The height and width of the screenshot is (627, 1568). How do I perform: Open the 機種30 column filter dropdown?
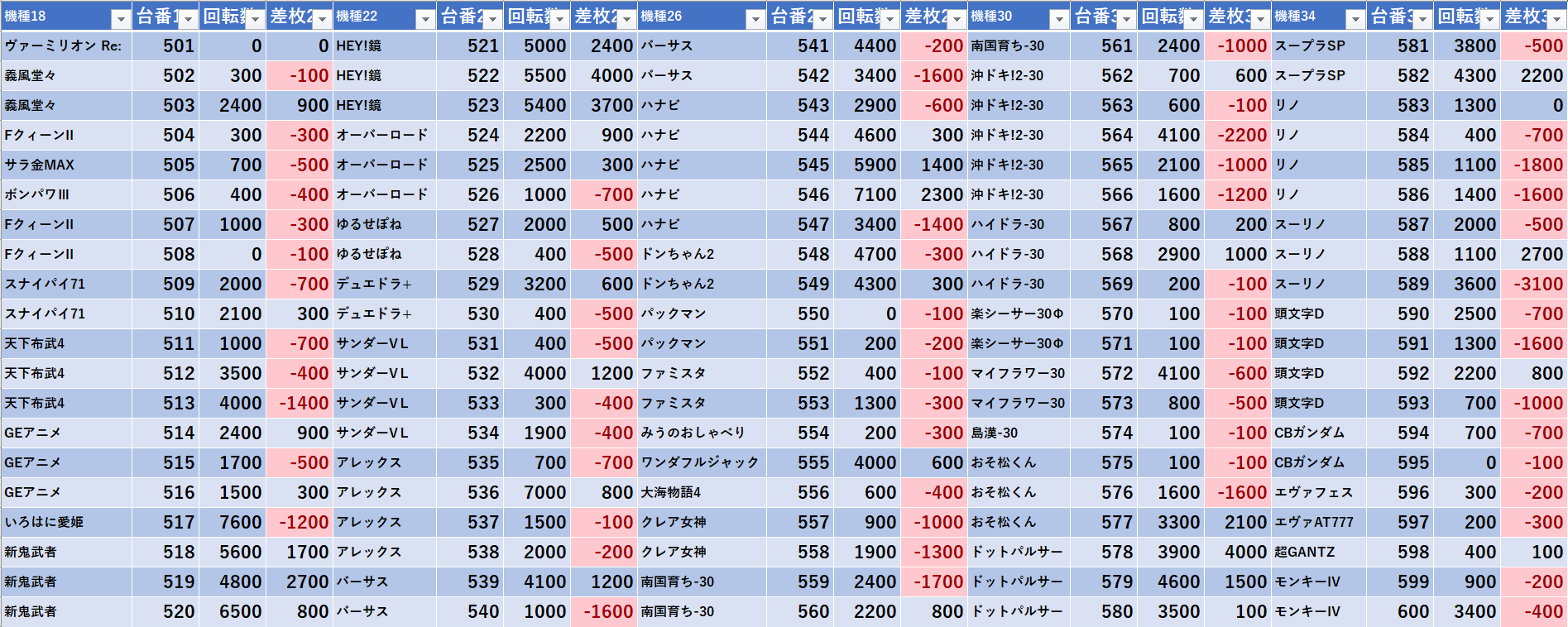click(x=1059, y=19)
